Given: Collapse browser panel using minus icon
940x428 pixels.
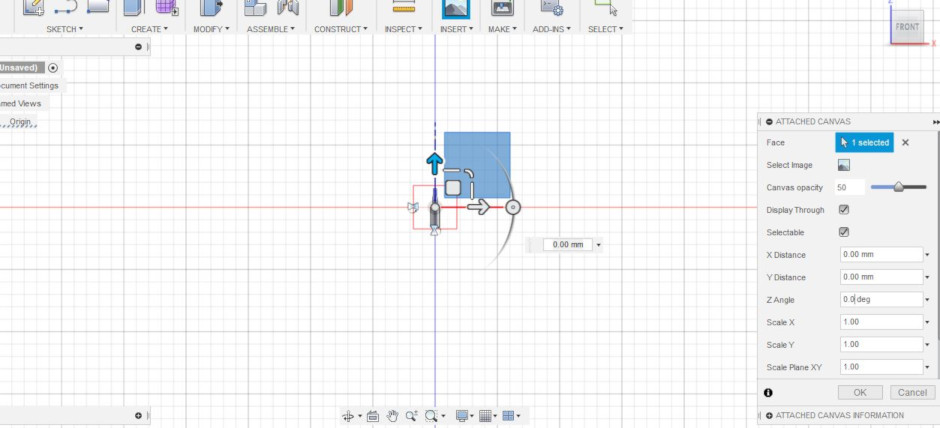Looking at the screenshot, I should (138, 47).
